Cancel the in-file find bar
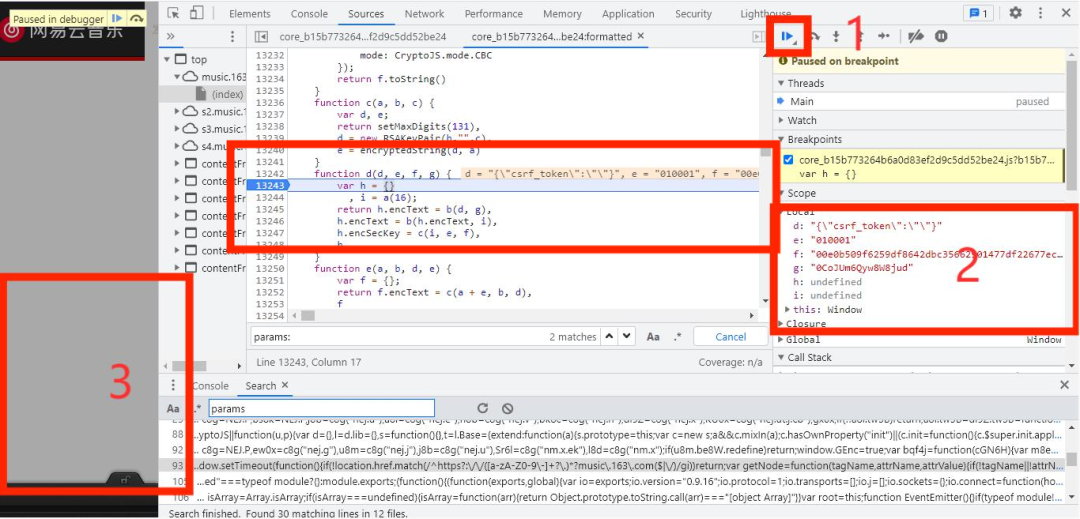The height and width of the screenshot is (519, 1080). click(730, 337)
